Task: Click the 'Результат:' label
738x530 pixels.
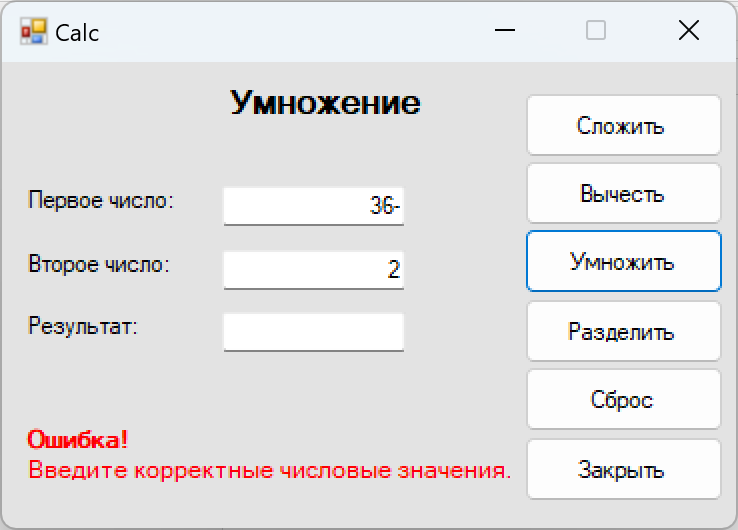Action: (83, 326)
